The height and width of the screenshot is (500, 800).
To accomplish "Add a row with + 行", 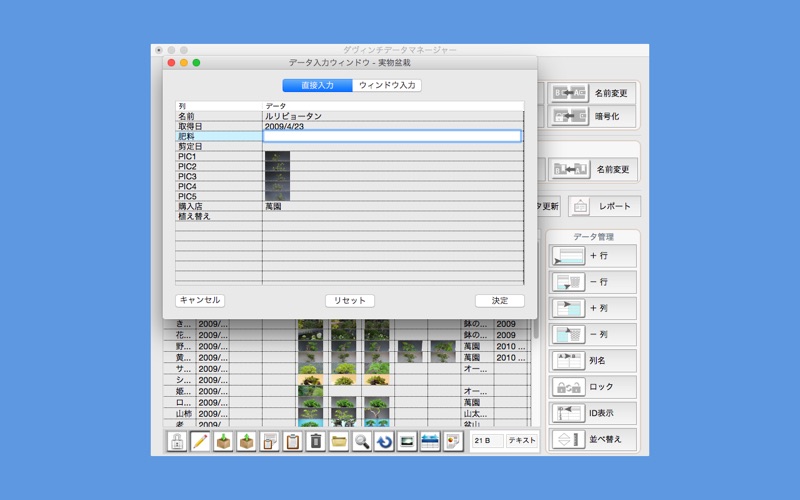I will click(x=593, y=256).
